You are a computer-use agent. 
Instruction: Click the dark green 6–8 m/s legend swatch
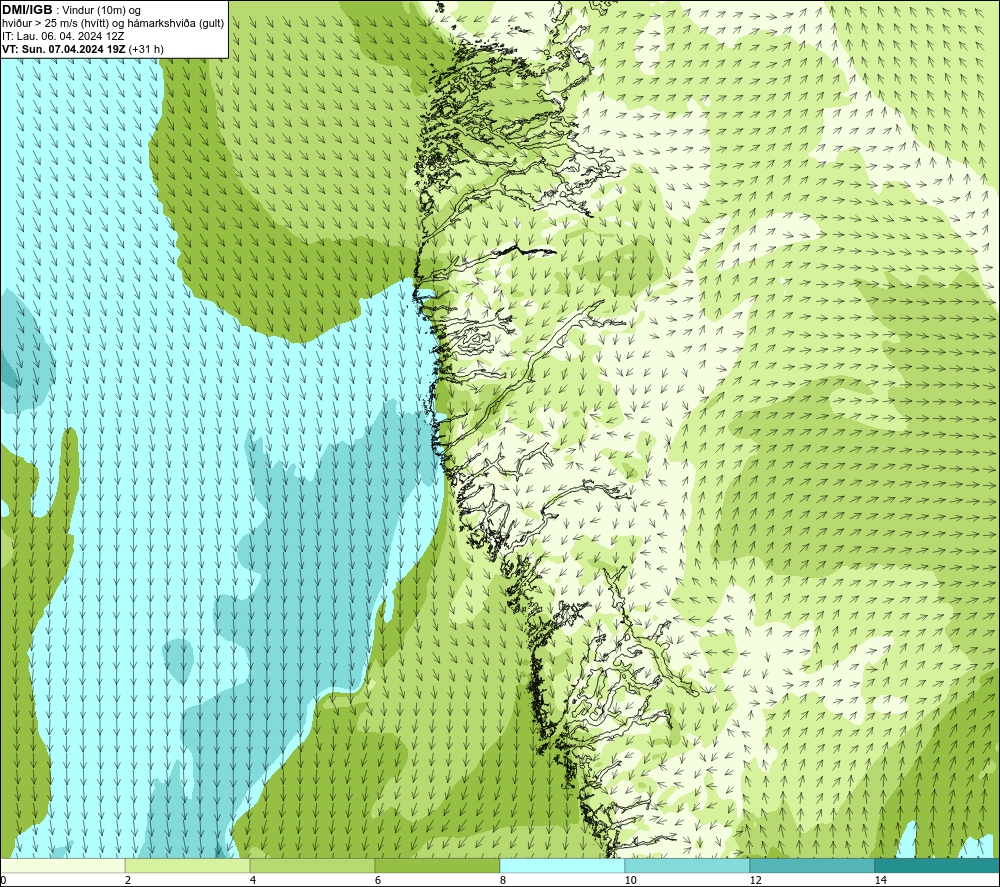[x=438, y=865]
